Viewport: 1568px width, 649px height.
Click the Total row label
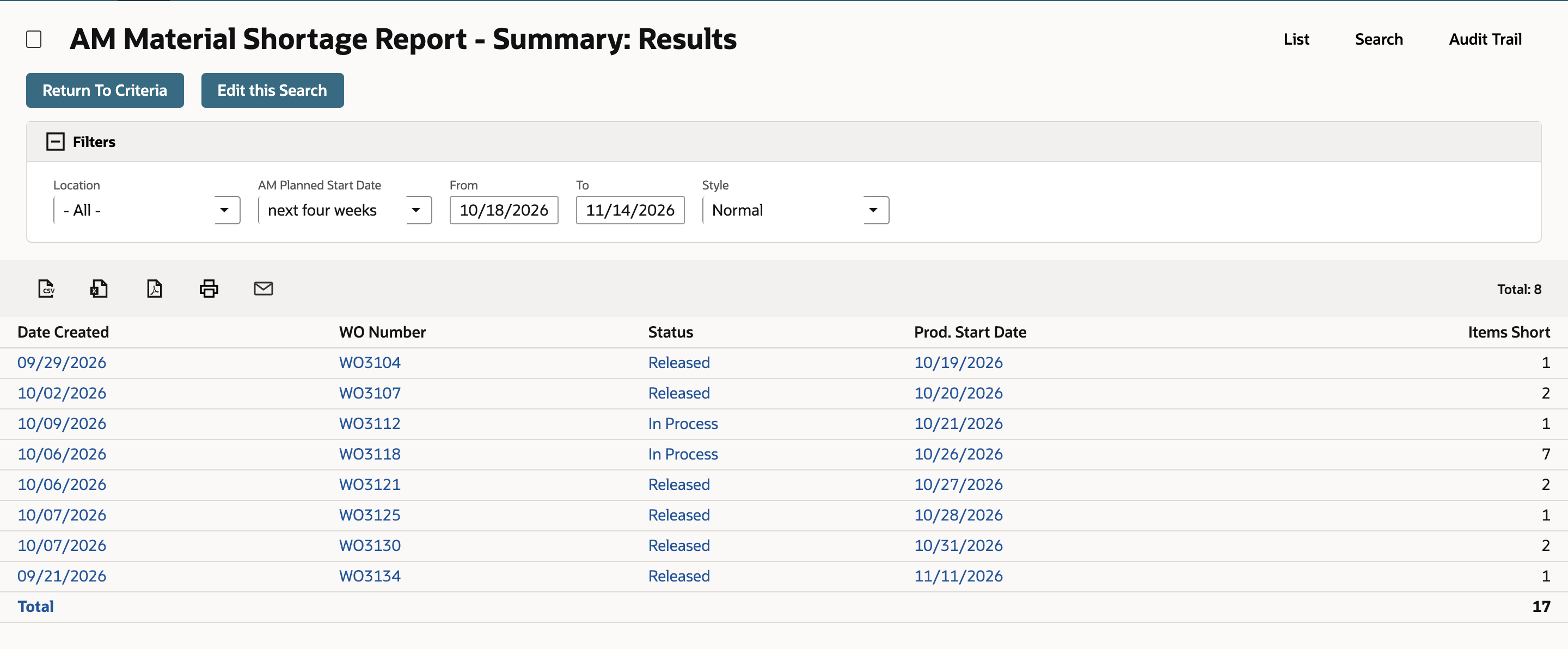[35, 607]
